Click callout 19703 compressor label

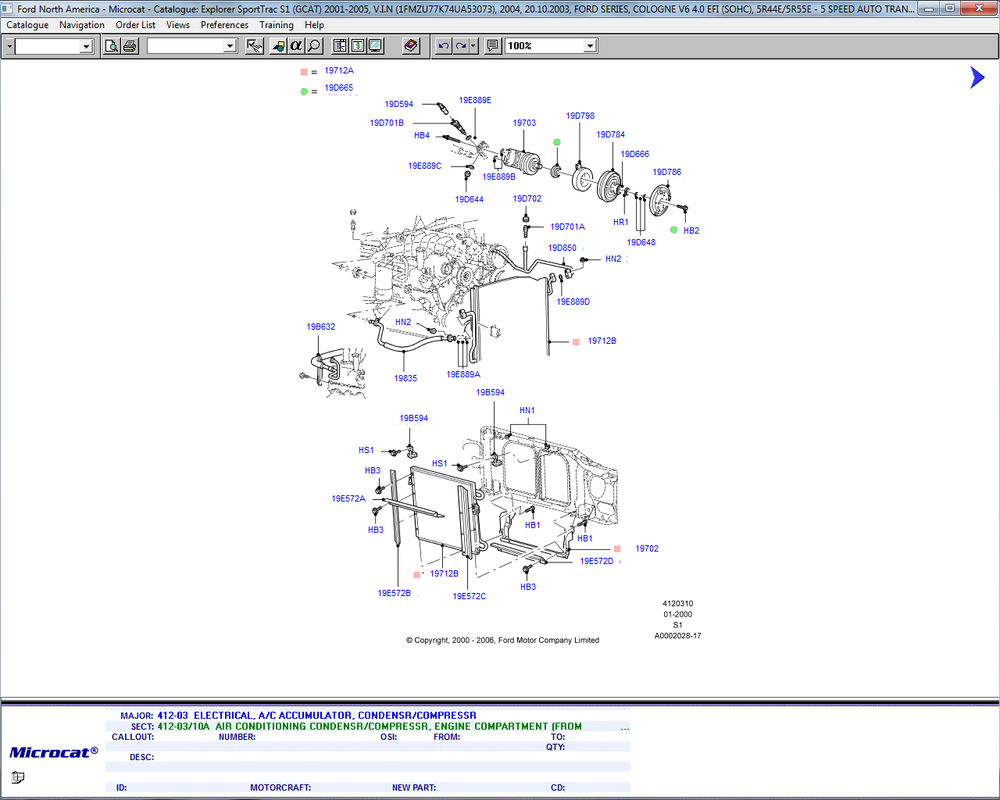pyautogui.click(x=524, y=122)
